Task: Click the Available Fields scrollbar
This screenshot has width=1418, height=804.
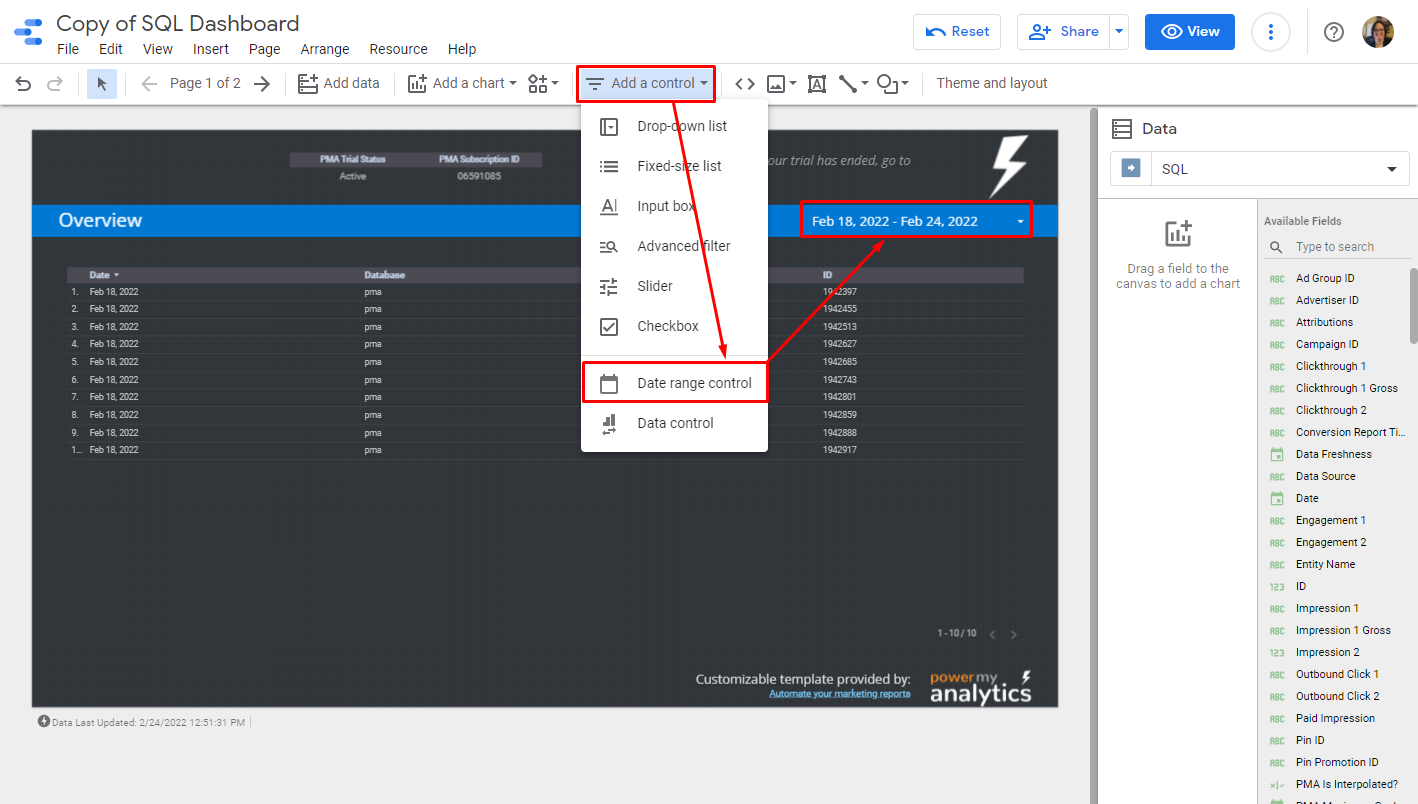Action: 1413,305
